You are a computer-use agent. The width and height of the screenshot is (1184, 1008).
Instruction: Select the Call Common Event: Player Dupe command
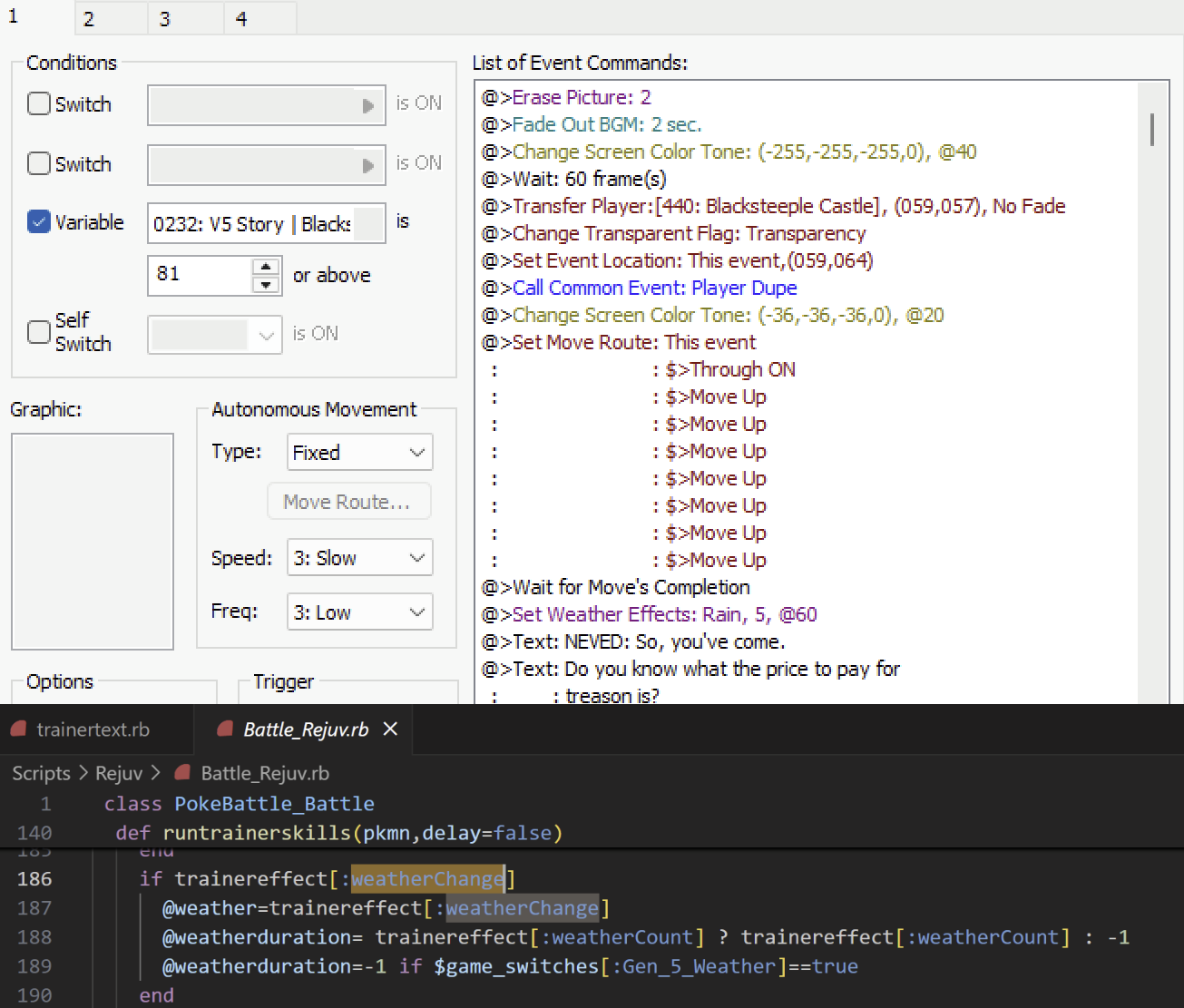[x=654, y=288]
